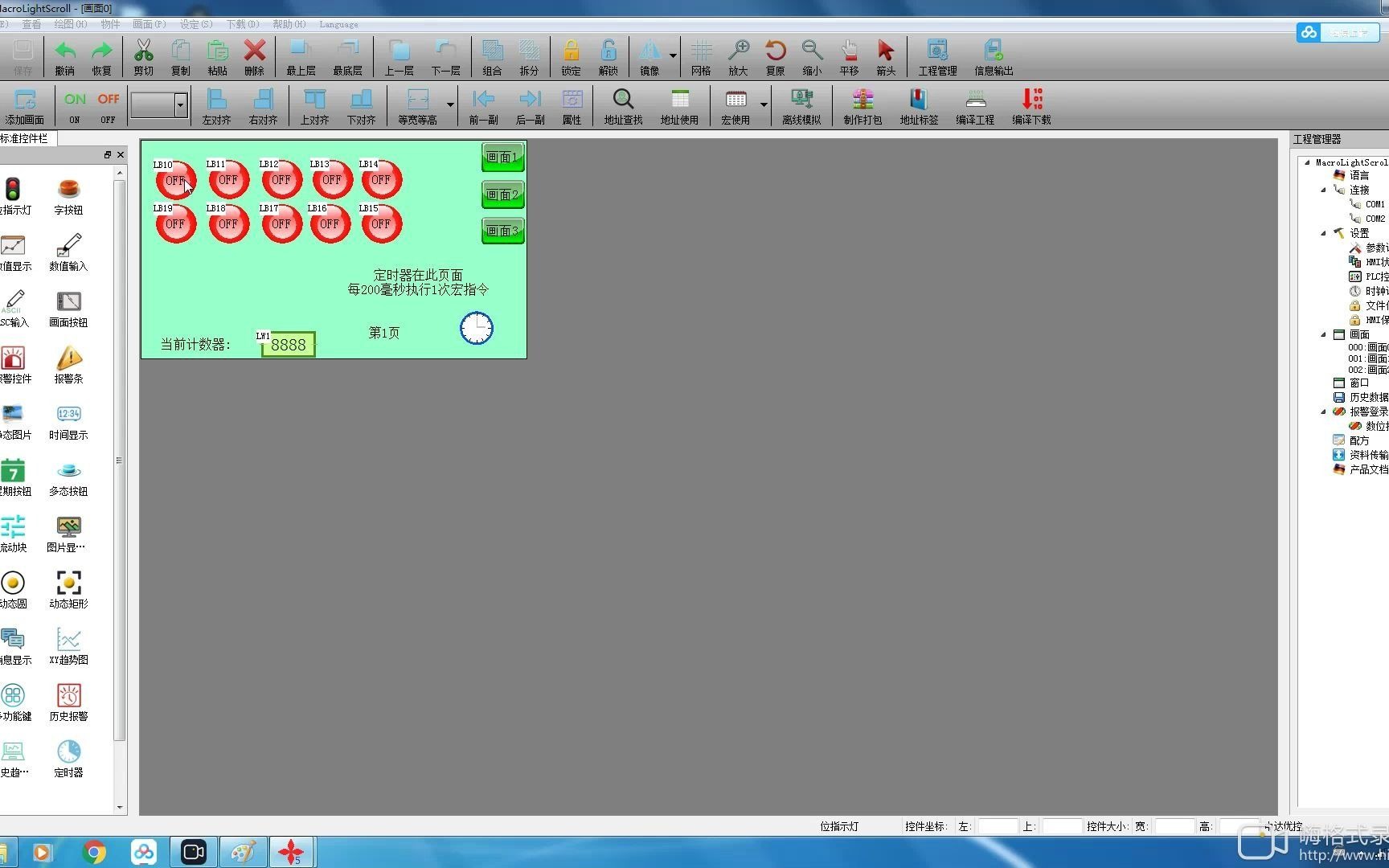Click the LW1 numeric display 8888
1389x868 pixels.
pyautogui.click(x=288, y=345)
